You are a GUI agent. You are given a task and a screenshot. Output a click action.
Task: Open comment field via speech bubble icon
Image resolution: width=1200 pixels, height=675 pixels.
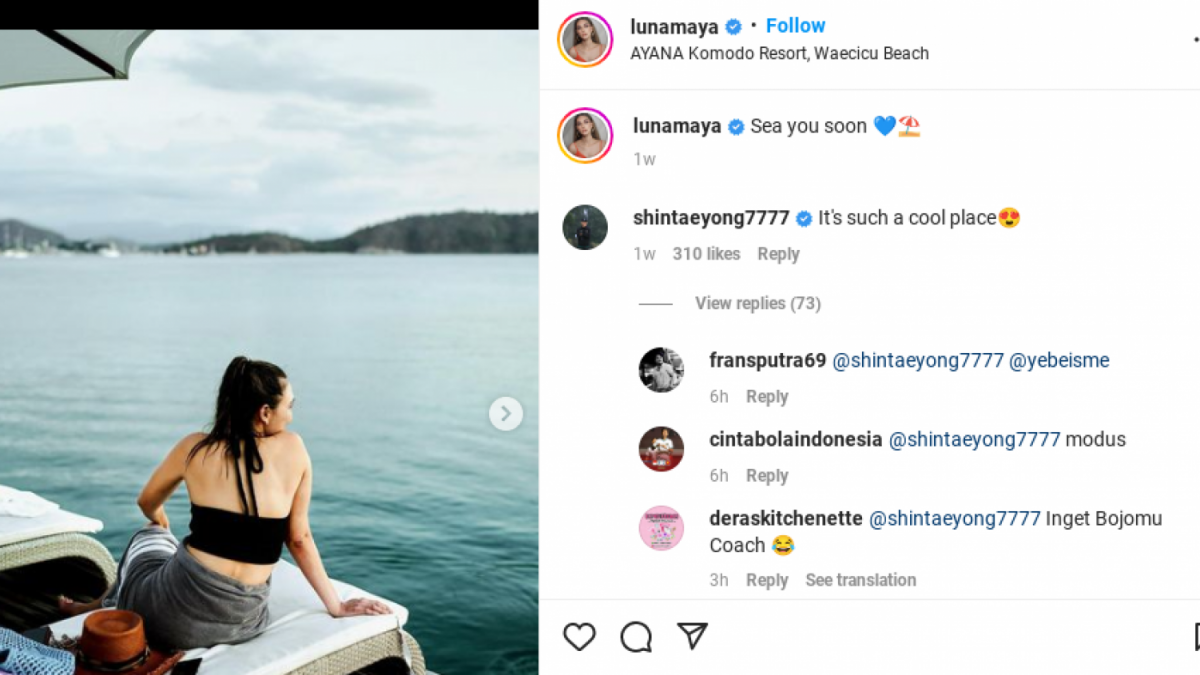635,636
